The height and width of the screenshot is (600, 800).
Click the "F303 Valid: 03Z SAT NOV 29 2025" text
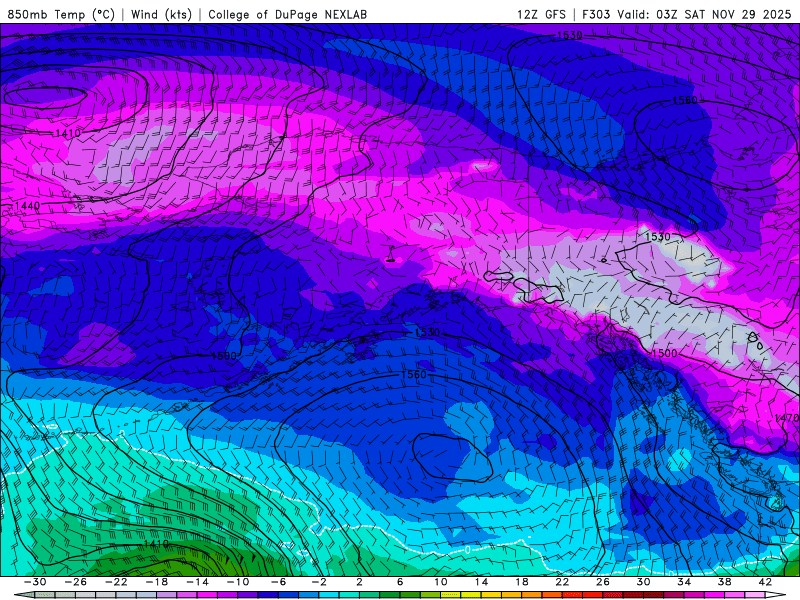pyautogui.click(x=687, y=14)
